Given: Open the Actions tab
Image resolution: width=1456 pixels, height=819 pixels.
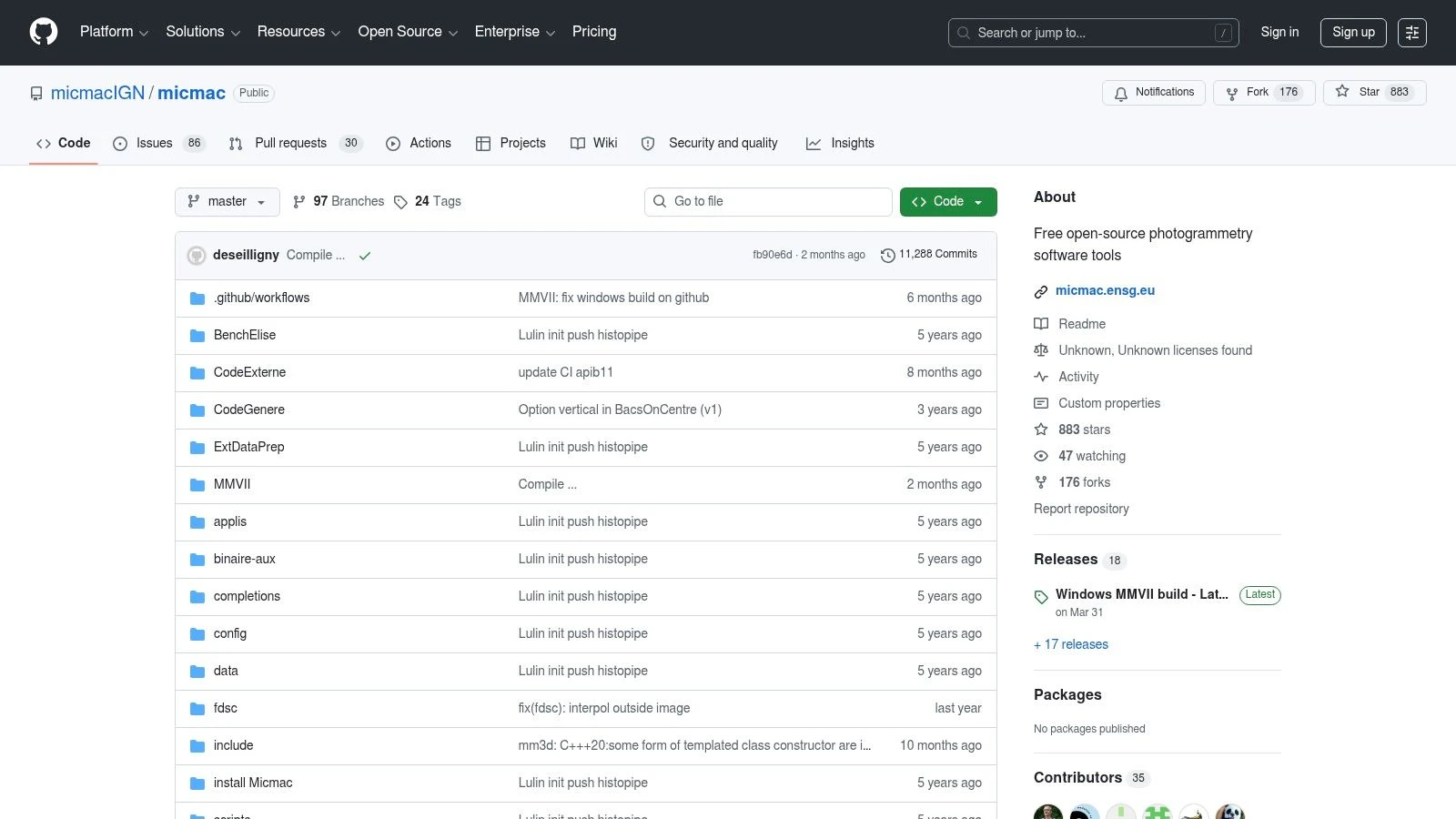Looking at the screenshot, I should pyautogui.click(x=419, y=143).
